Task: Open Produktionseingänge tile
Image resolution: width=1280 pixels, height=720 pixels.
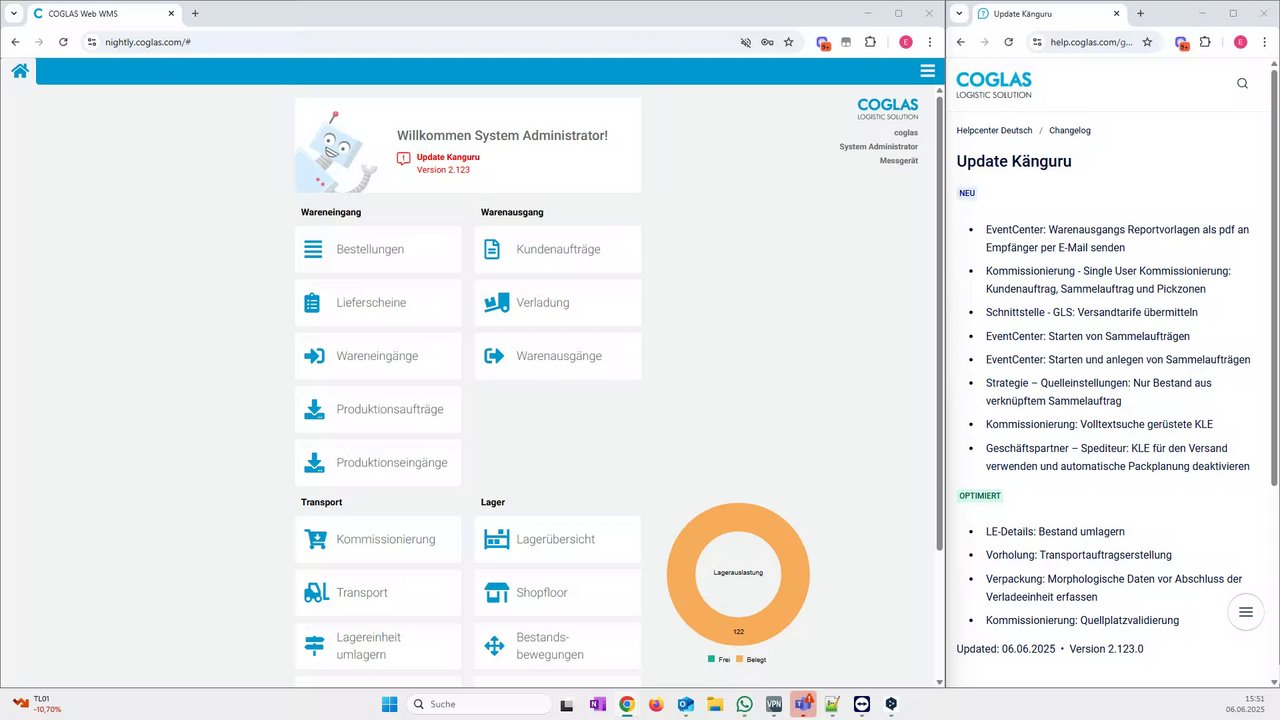Action: click(378, 463)
